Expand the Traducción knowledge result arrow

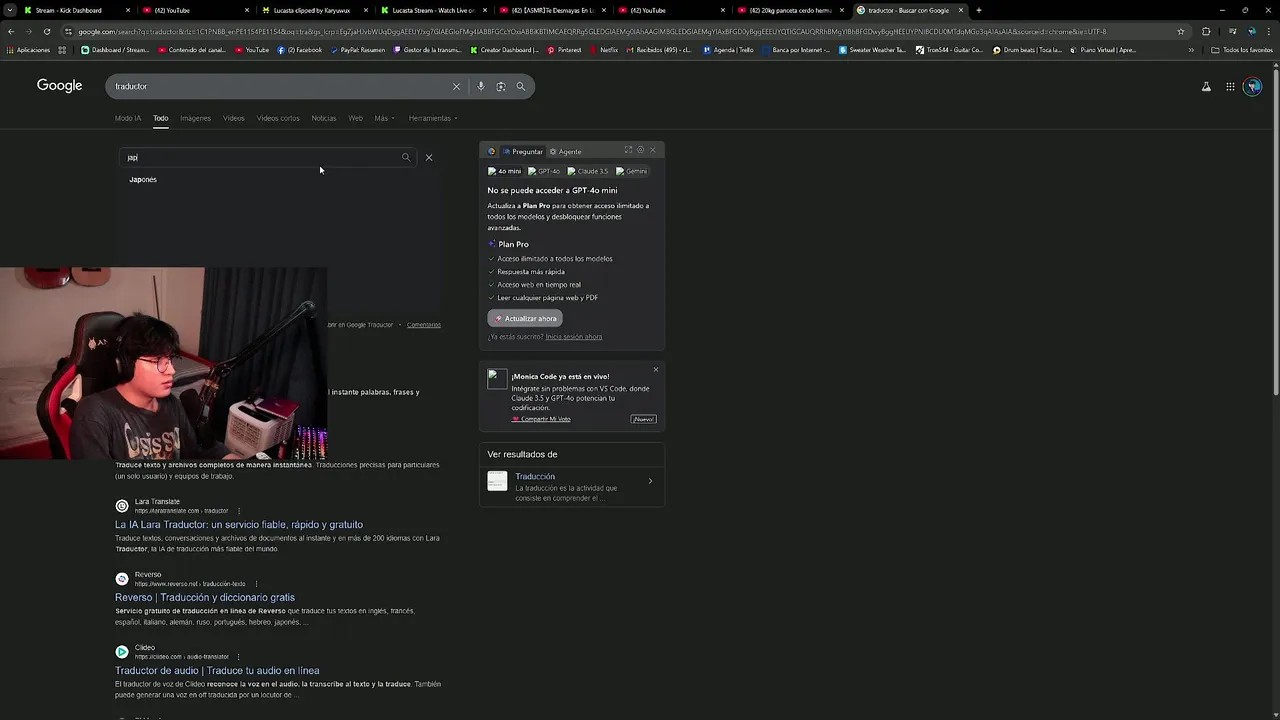pyautogui.click(x=650, y=482)
